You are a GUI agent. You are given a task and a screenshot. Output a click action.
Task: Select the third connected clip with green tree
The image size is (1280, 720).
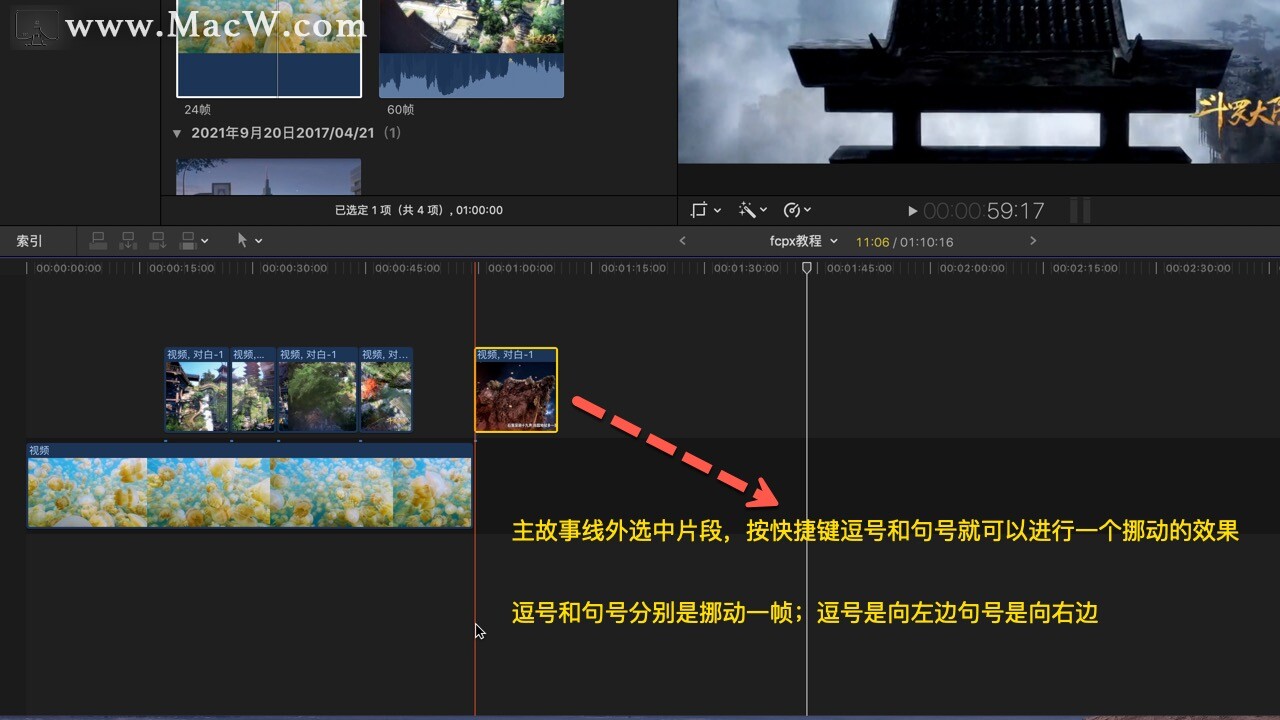[x=317, y=390]
